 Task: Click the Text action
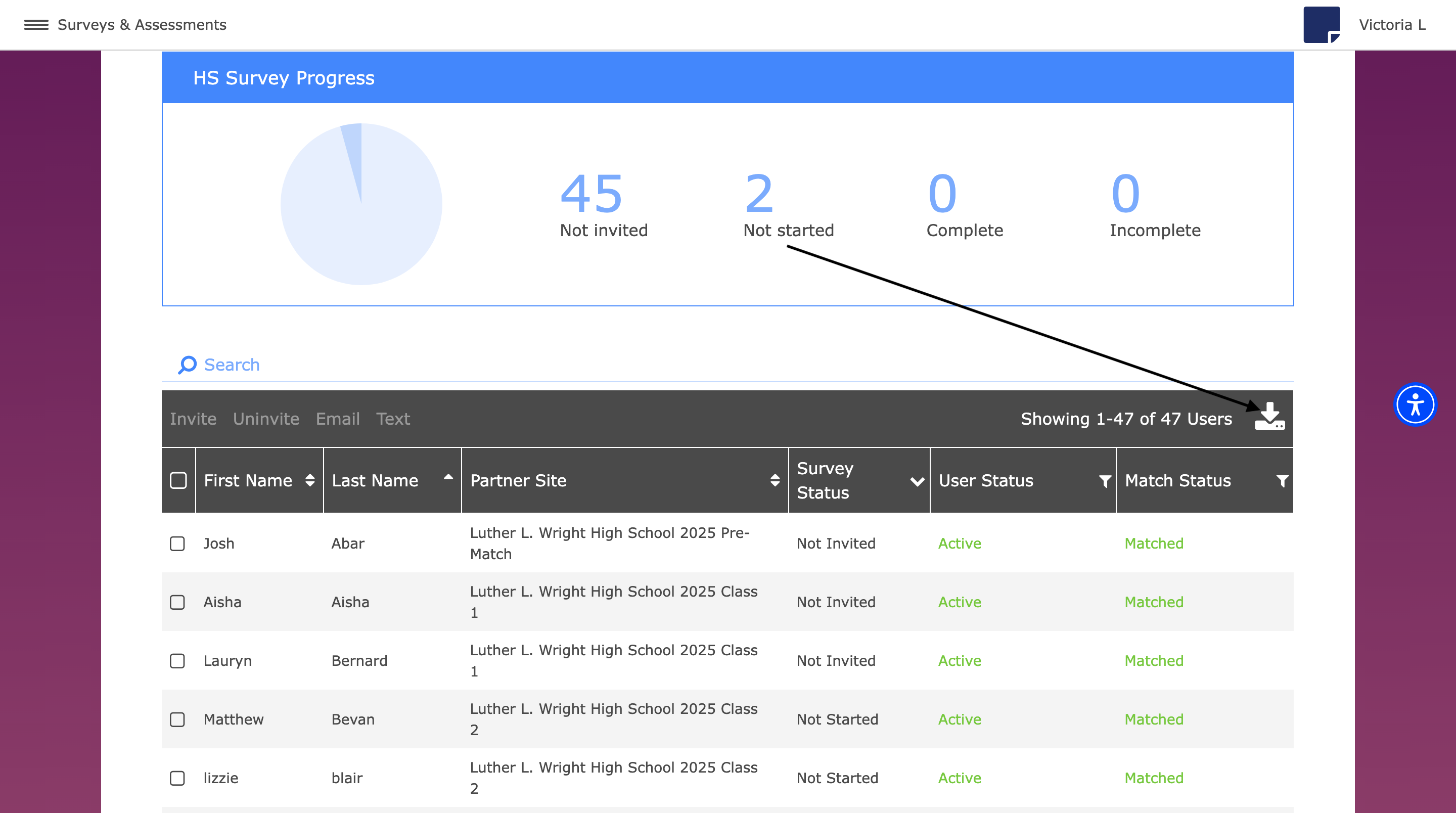(x=393, y=419)
